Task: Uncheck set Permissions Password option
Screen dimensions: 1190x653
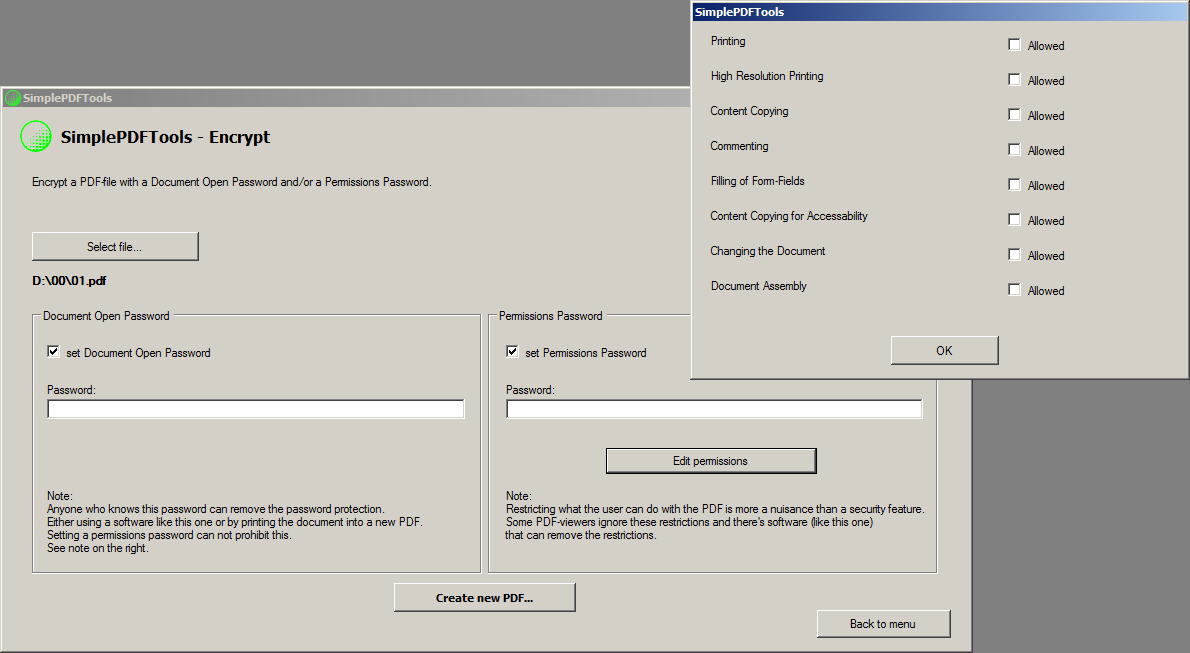Action: [x=512, y=352]
